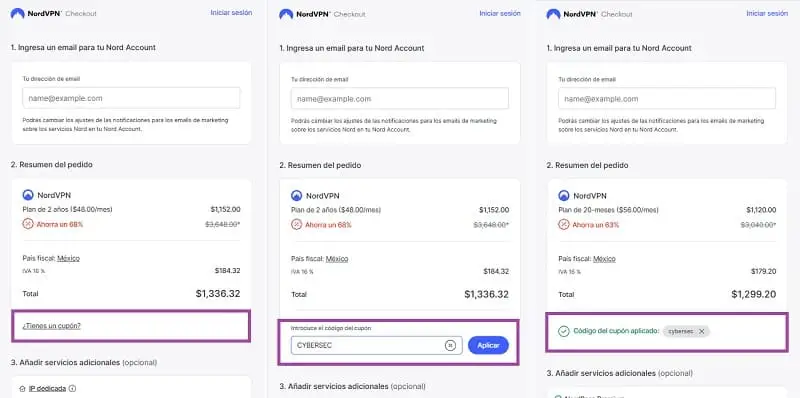Image resolution: width=800 pixels, height=398 pixels.
Task: Click the home icon before IP dedicada
Action: [x=22, y=389]
